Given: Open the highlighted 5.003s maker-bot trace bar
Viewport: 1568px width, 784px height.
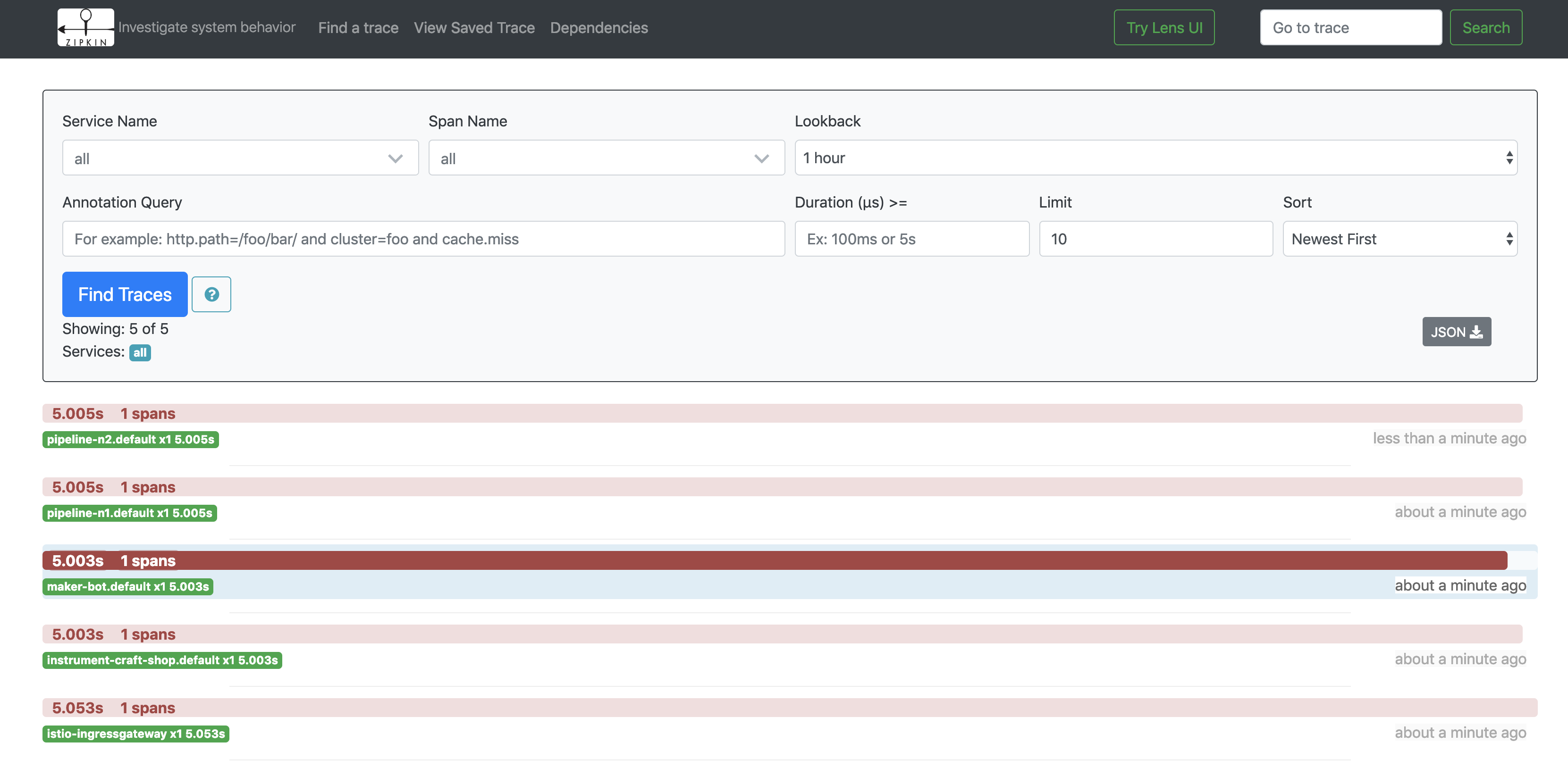Looking at the screenshot, I should [x=774, y=561].
